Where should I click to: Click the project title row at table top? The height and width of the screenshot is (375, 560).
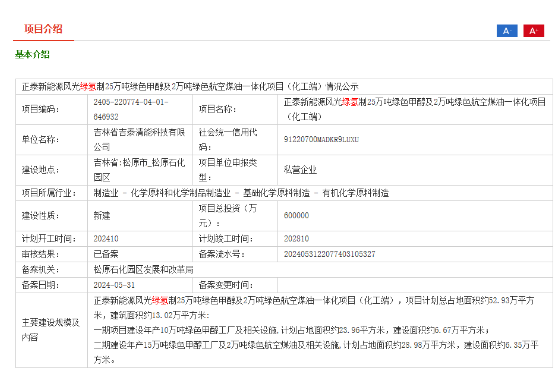284,86
